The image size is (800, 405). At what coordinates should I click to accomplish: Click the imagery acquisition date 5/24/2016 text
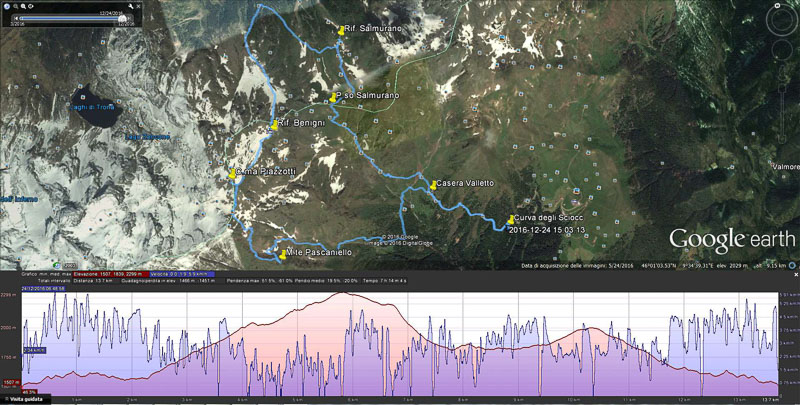578,266
